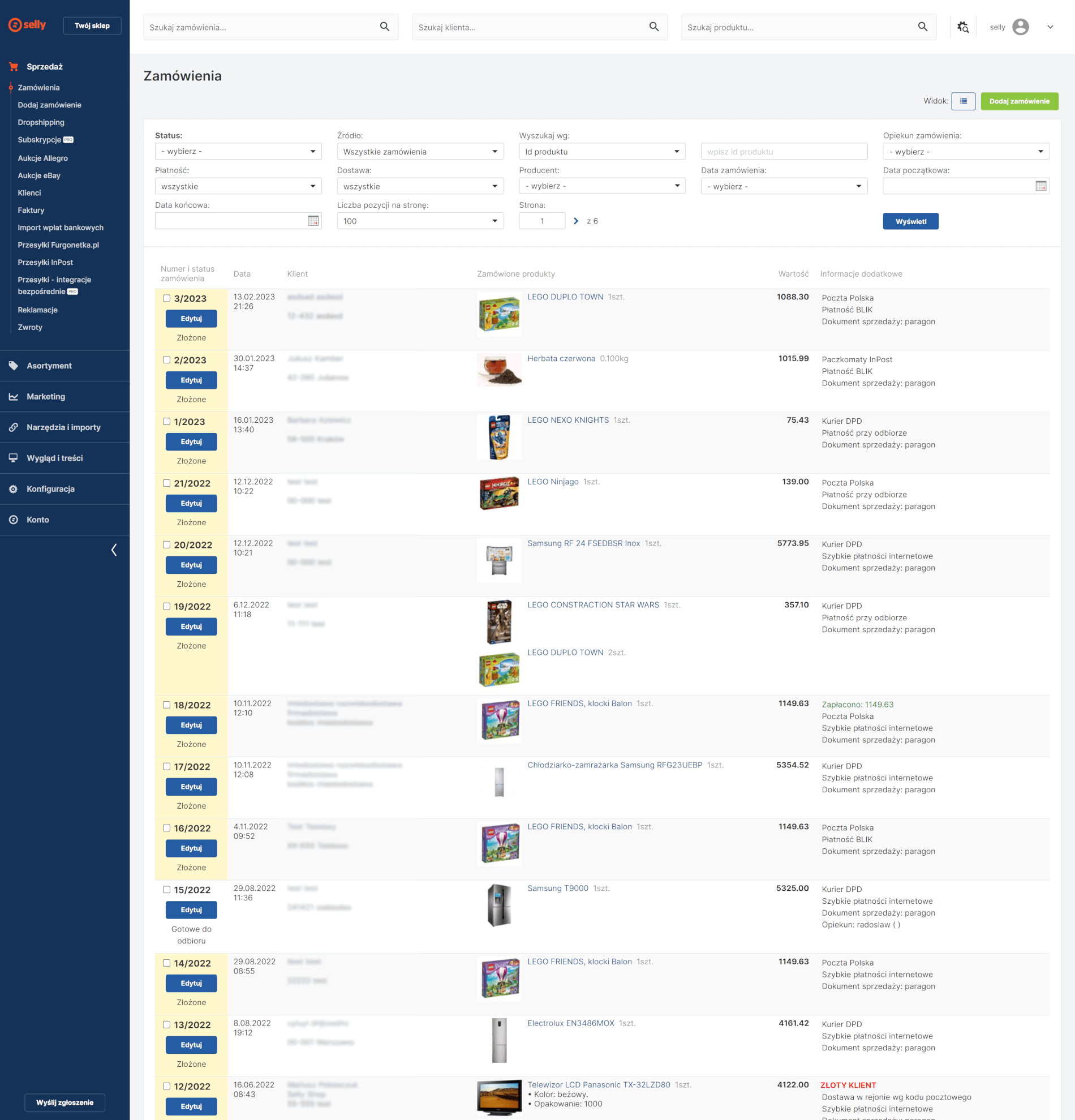Screen dimensions: 1075x1120
Task: Open LEGO NEXO KNIGHTS product thumbnail
Action: [499, 437]
